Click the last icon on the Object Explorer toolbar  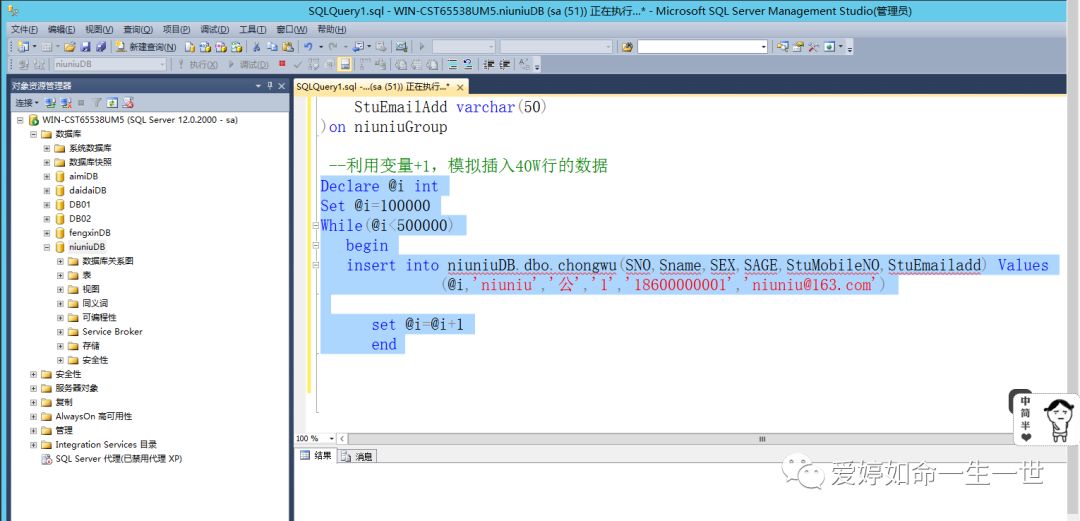(x=128, y=103)
